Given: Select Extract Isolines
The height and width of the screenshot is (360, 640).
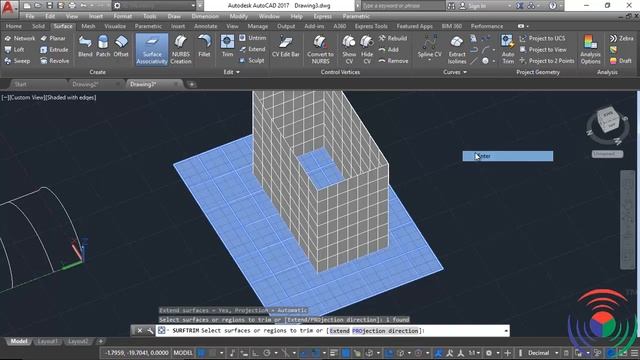Looking at the screenshot, I should click(457, 49).
